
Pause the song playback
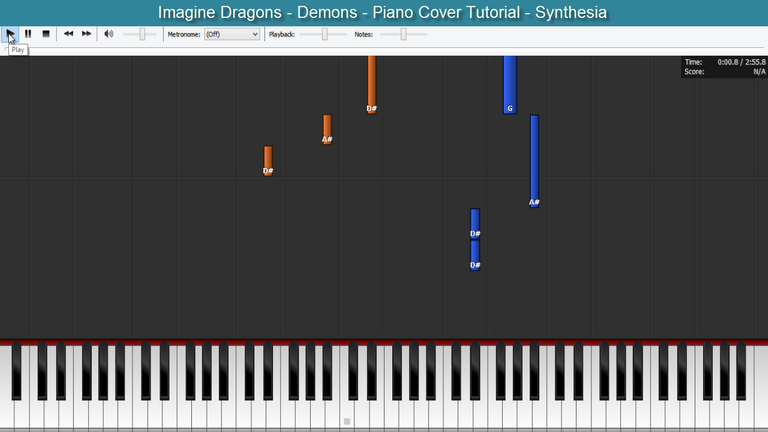click(28, 34)
